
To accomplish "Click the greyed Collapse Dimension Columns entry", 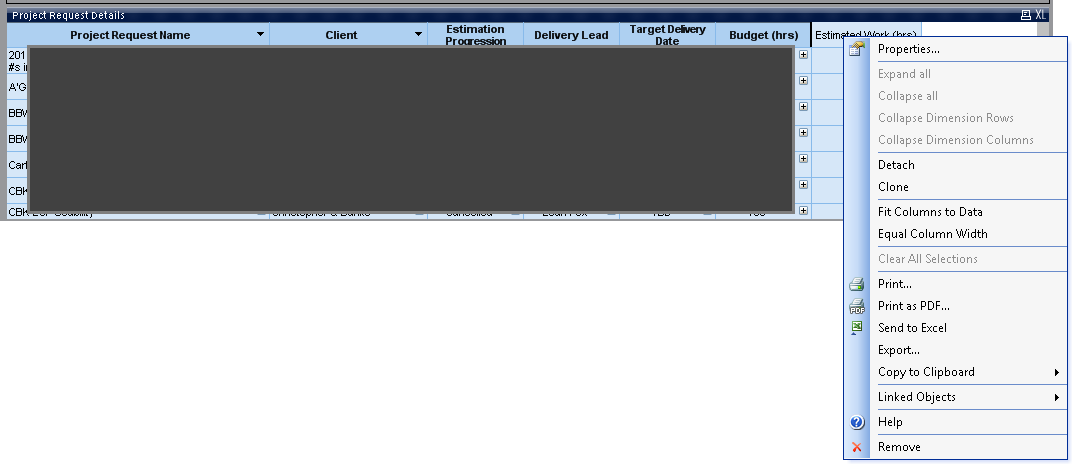I will [x=968, y=140].
